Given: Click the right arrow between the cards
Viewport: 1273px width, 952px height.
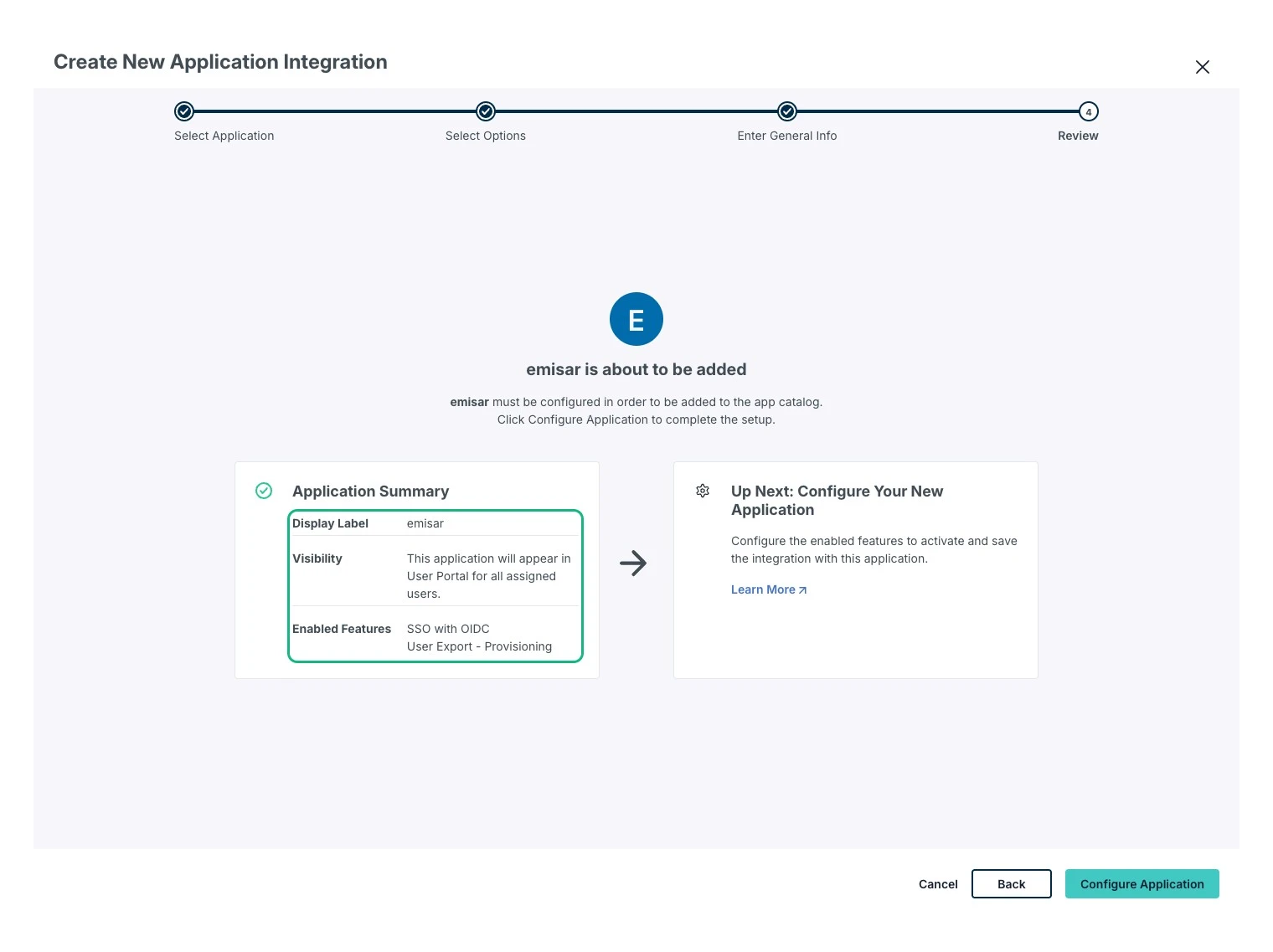Looking at the screenshot, I should point(633,563).
